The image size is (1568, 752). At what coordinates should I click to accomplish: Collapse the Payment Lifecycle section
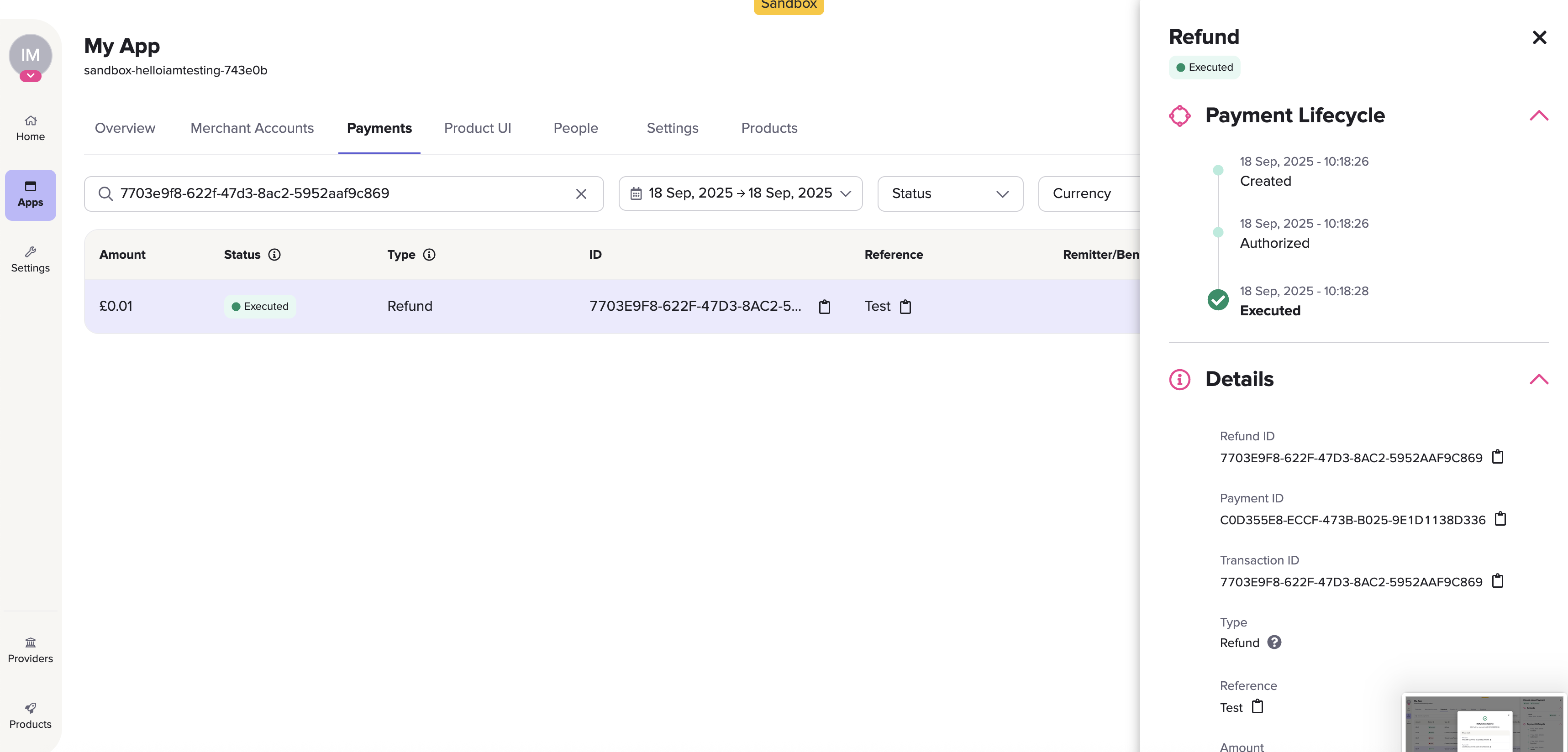point(1538,115)
